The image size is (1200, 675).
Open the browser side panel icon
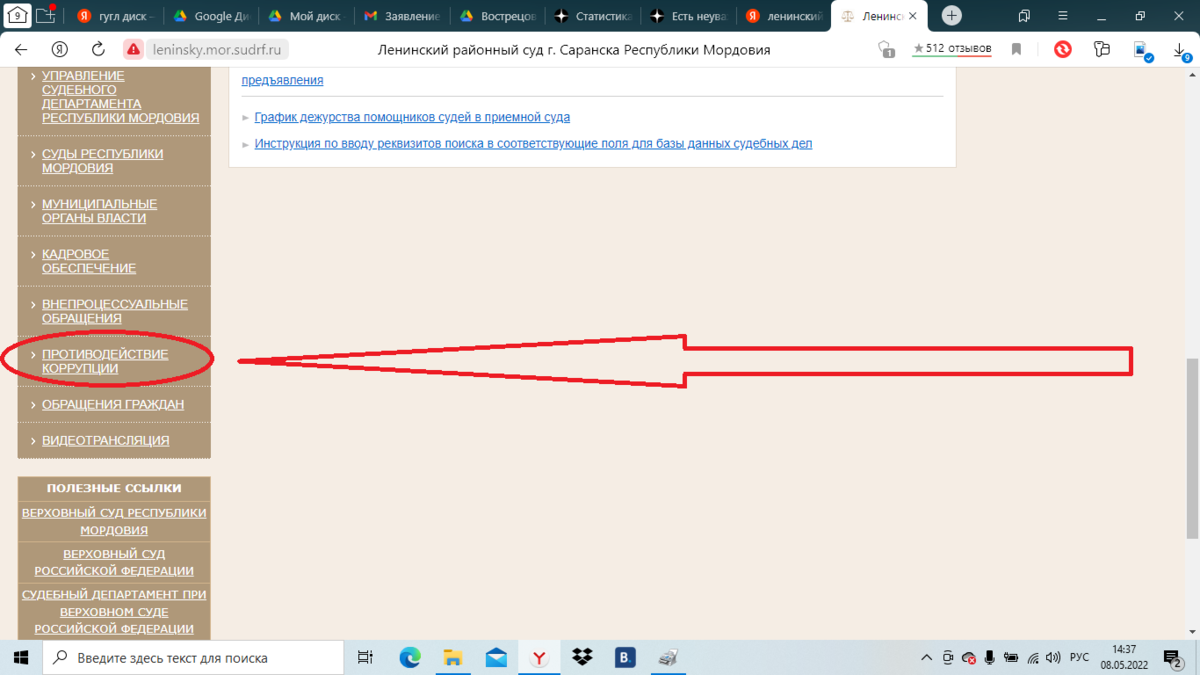1024,16
